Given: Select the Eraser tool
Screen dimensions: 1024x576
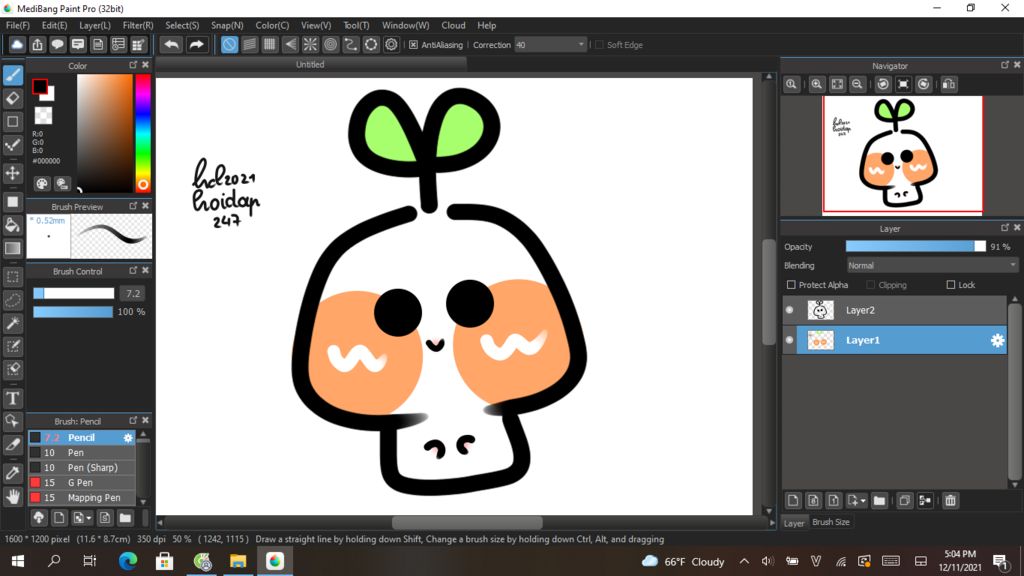Looking at the screenshot, I should click(13, 99).
